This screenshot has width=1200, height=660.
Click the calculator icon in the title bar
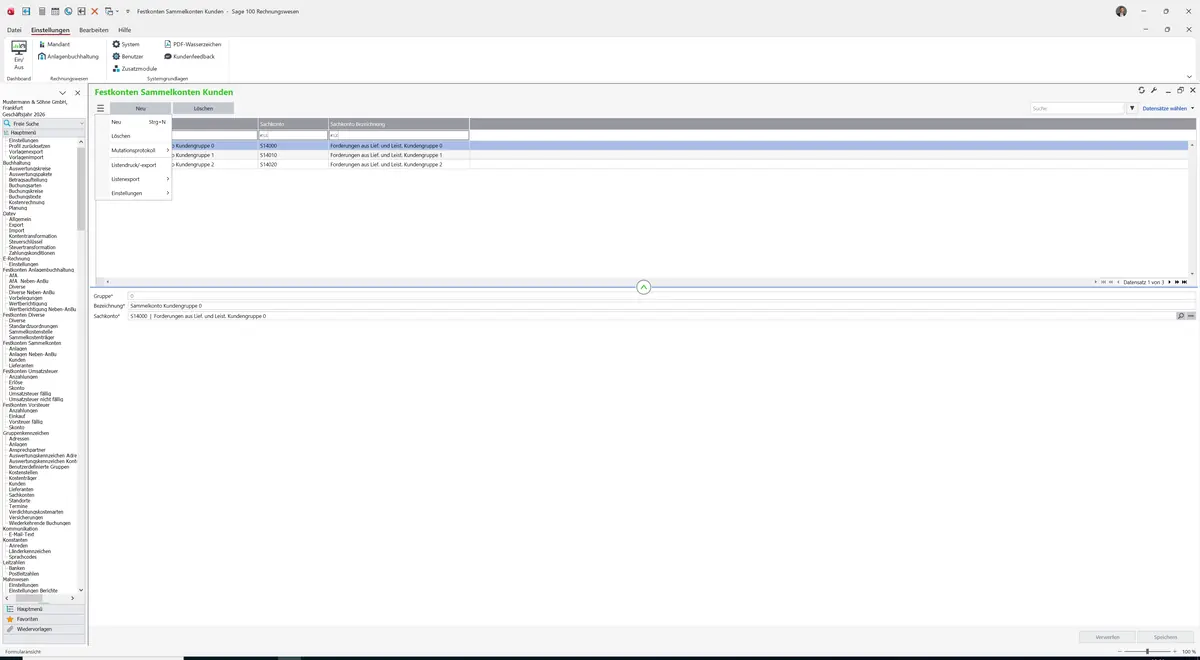point(41,11)
